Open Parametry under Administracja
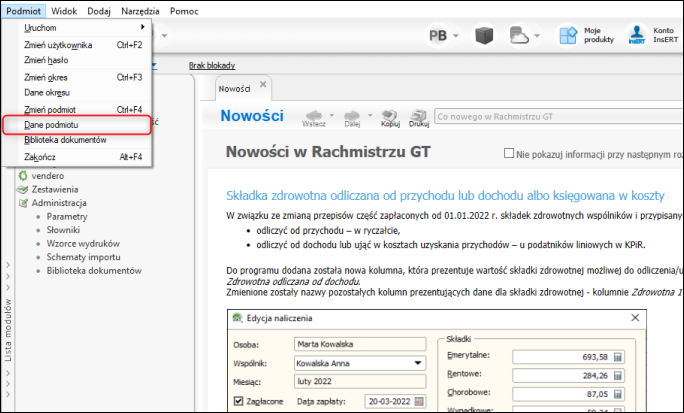The height and width of the screenshot is (413, 684). [x=67, y=216]
